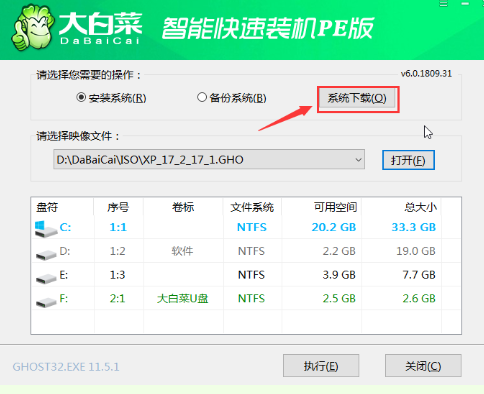Viewport: 484px width, 394px height.
Task: Click the free space value 3.9 GB
Action: 339,275
